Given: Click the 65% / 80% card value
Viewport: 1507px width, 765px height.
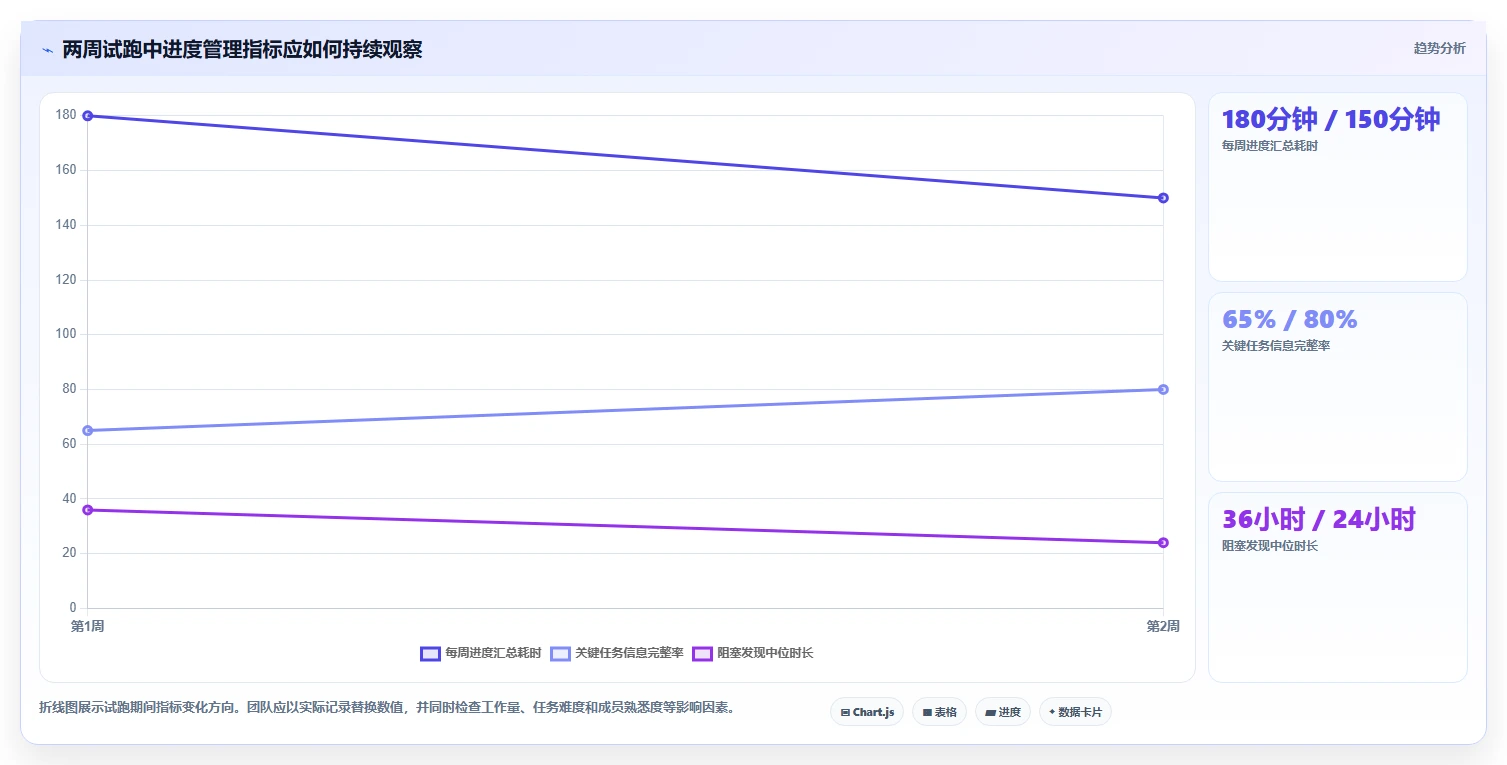Looking at the screenshot, I should point(1290,320).
